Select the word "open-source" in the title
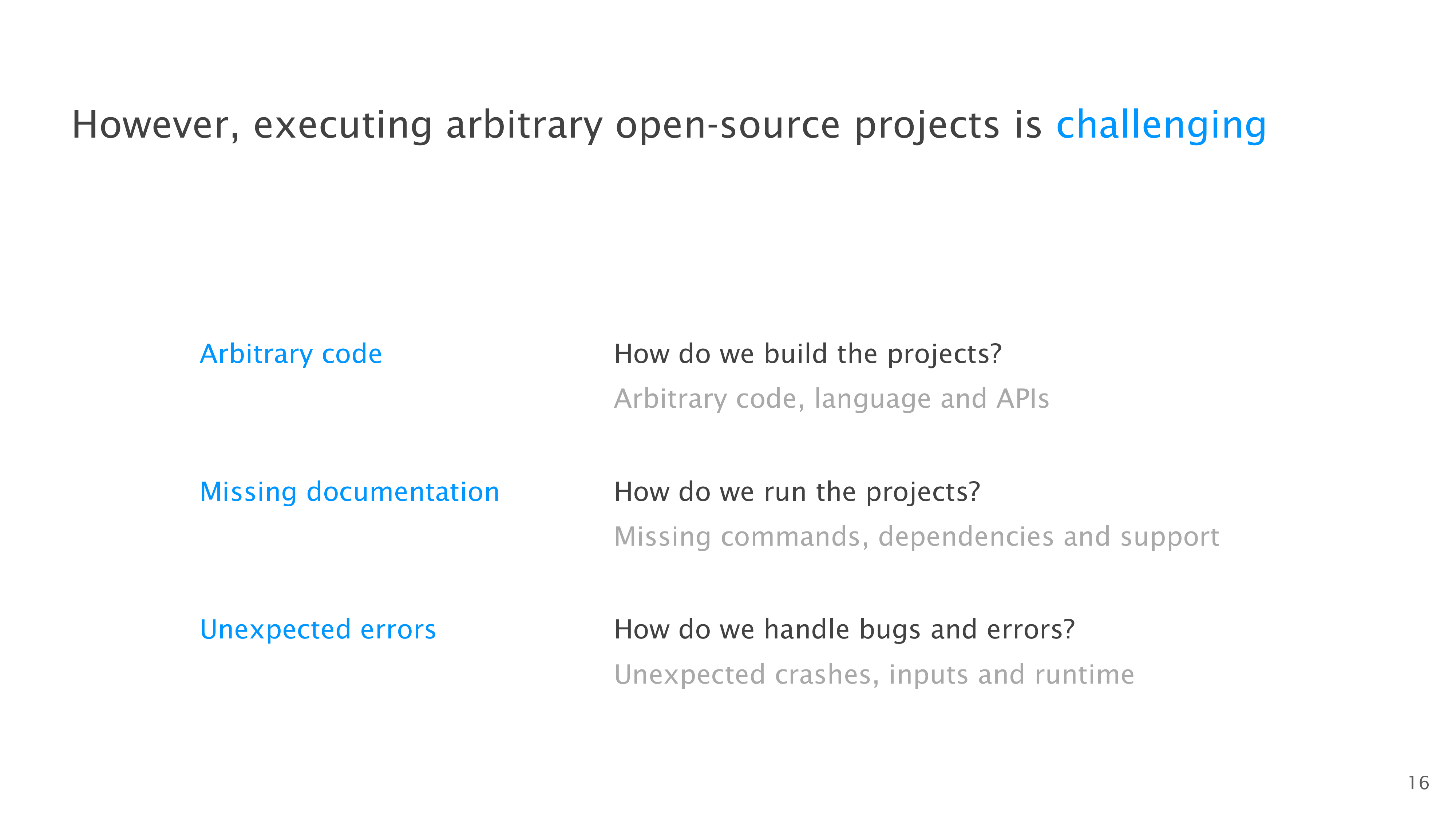Viewport: 1456px width, 819px height. pos(727,125)
